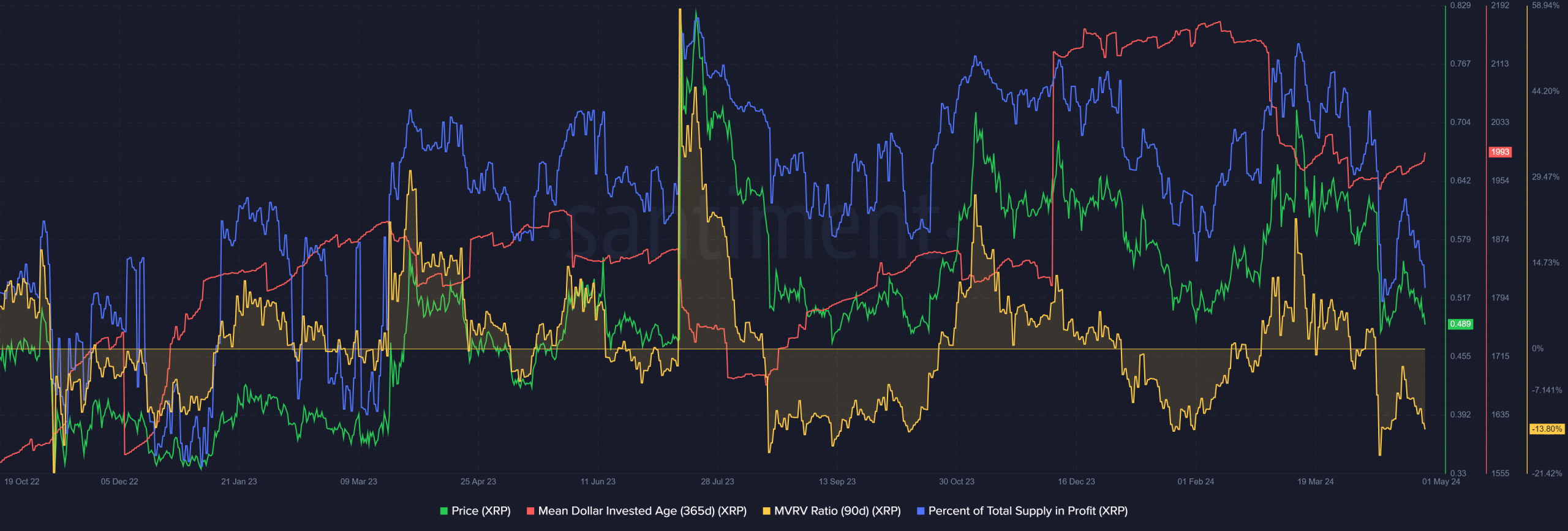Click the 16 Dec 23 date label
The width and height of the screenshot is (1568, 531).
point(1076,481)
